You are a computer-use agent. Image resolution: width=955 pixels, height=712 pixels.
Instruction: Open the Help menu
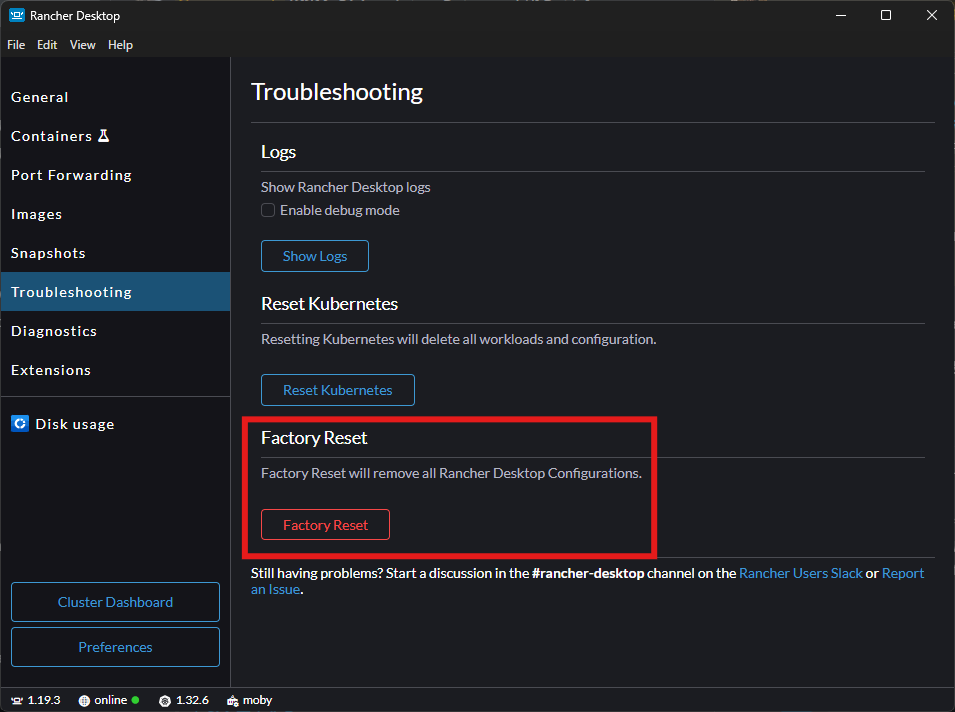pos(121,45)
